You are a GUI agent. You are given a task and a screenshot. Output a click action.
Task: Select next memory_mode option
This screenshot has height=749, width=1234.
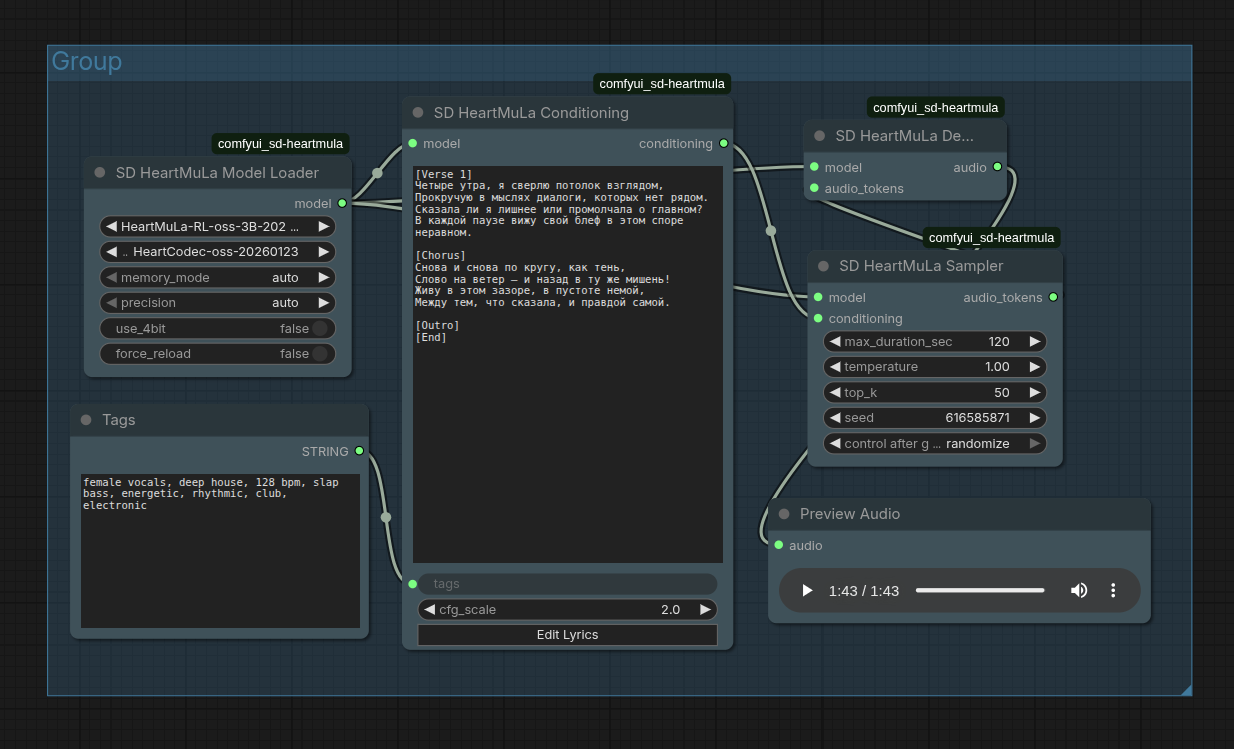point(324,277)
